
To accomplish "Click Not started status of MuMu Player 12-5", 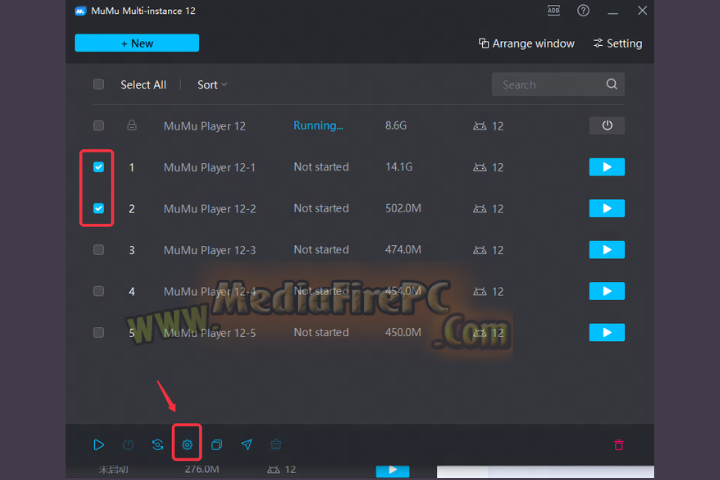I will (x=321, y=332).
